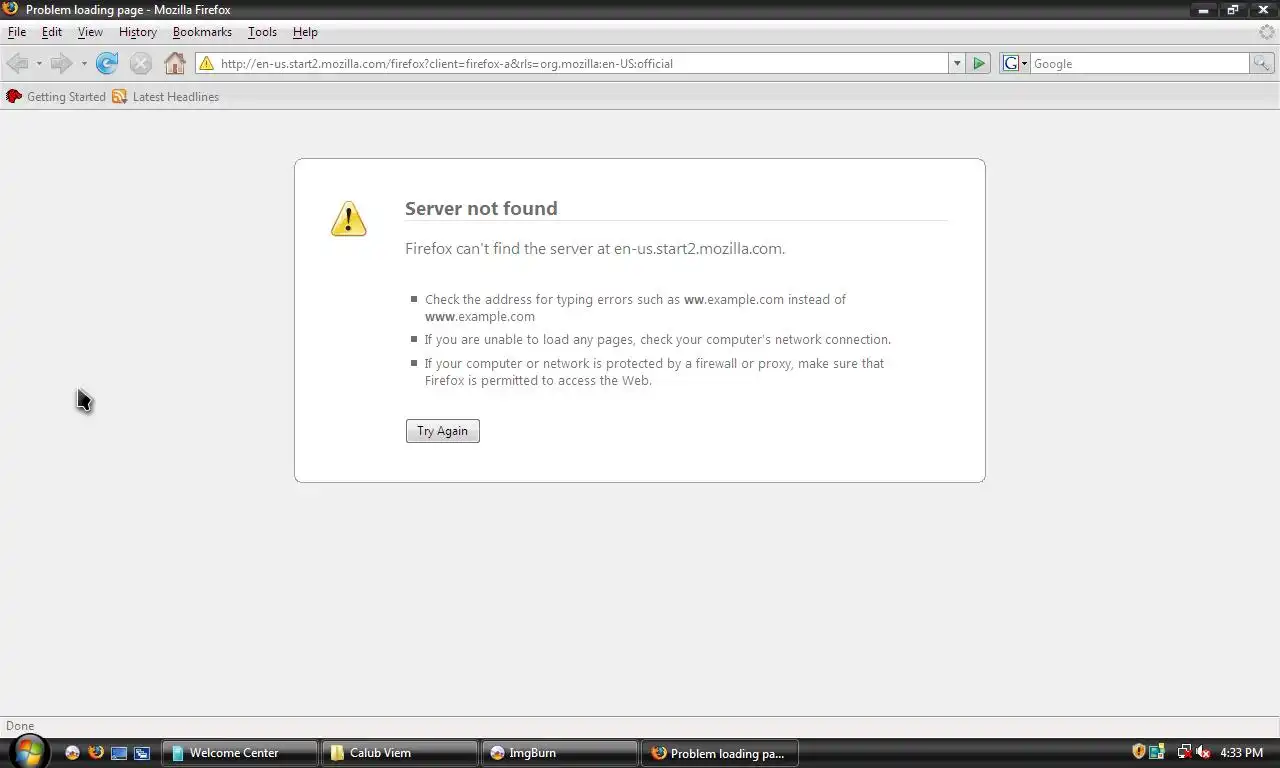This screenshot has height=768, width=1280.
Task: Click in the Google search box
Action: coord(1140,63)
